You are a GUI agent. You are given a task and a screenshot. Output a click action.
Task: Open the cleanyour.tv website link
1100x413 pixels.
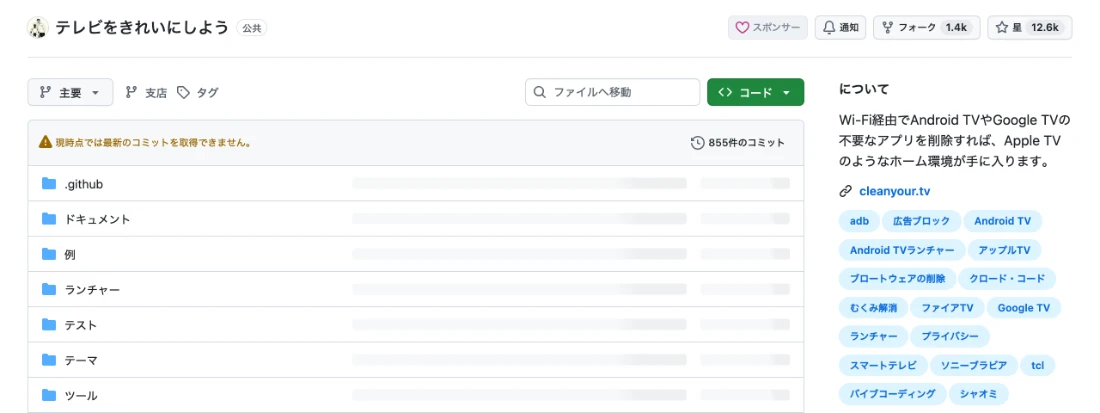coord(894,191)
